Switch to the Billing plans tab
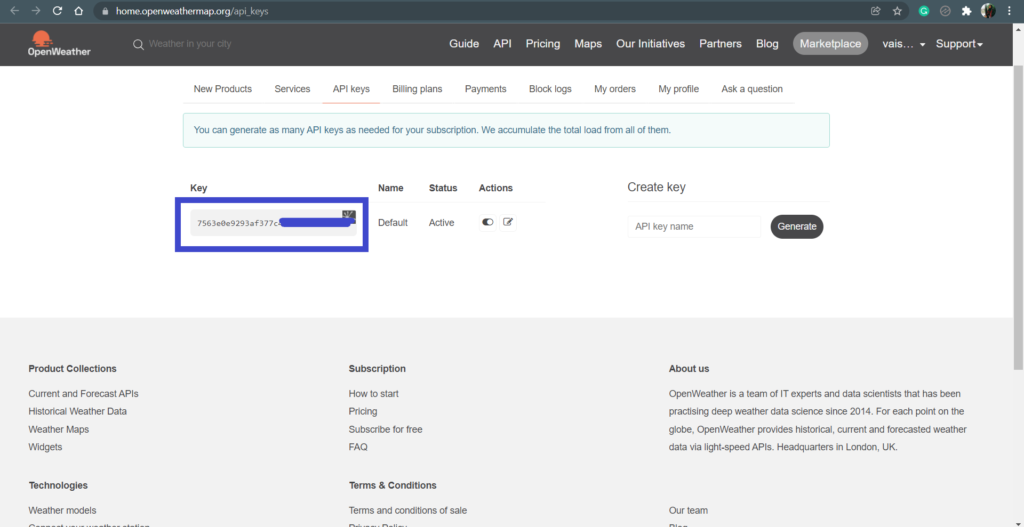 tap(417, 89)
